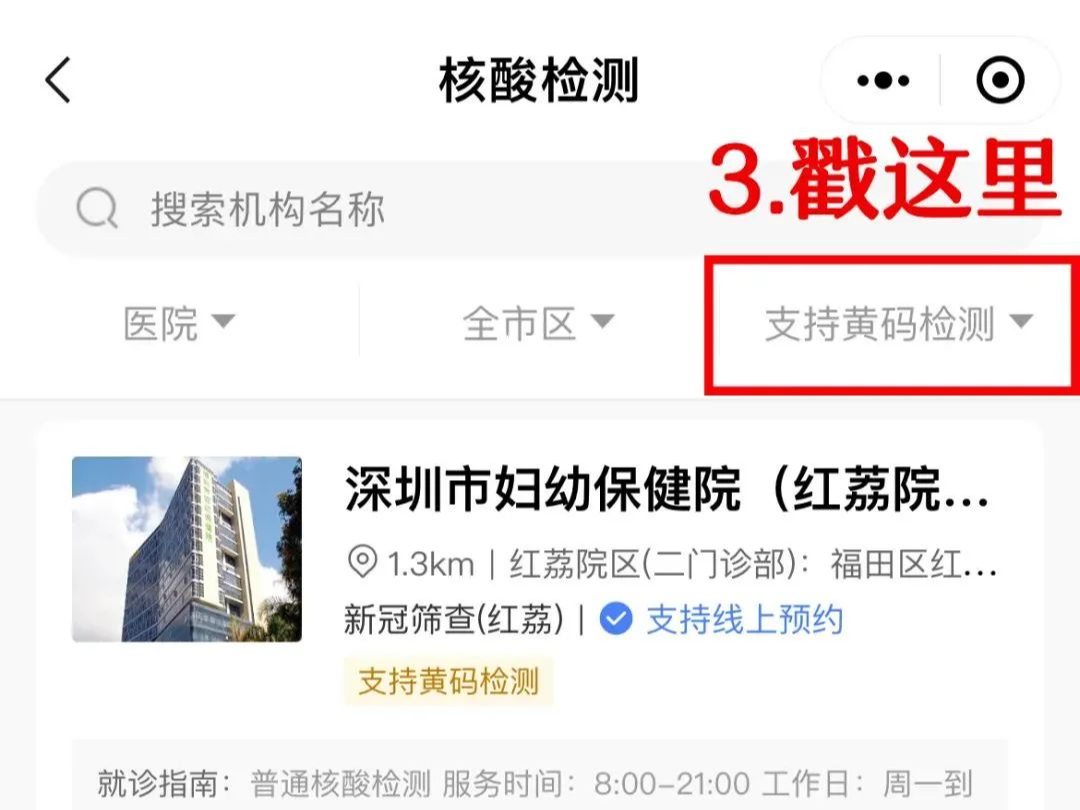The image size is (1080, 810).
Task: Tap the 支持线上预约 link
Action: (x=744, y=619)
